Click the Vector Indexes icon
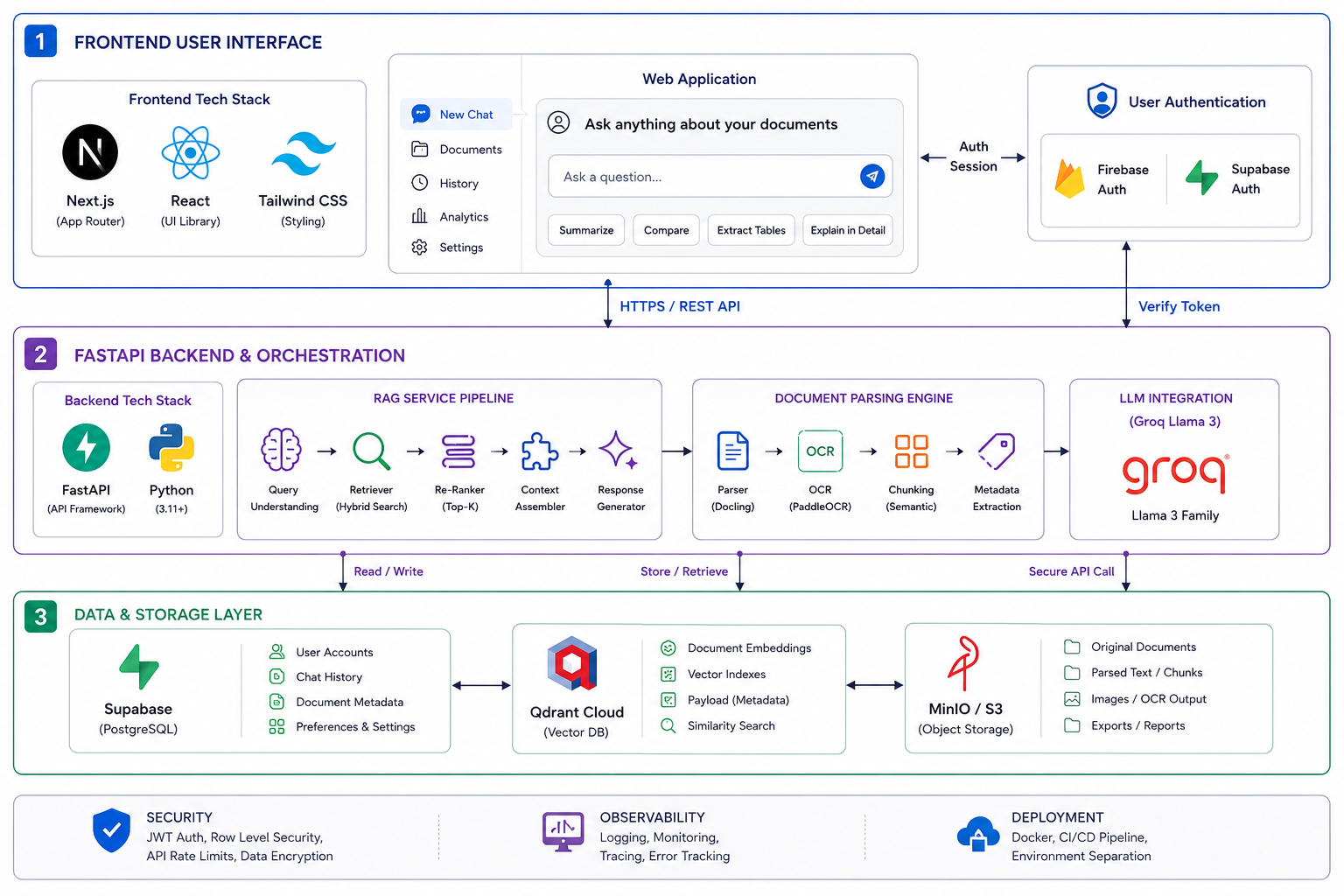This screenshot has height=896, width=1344. coord(668,674)
